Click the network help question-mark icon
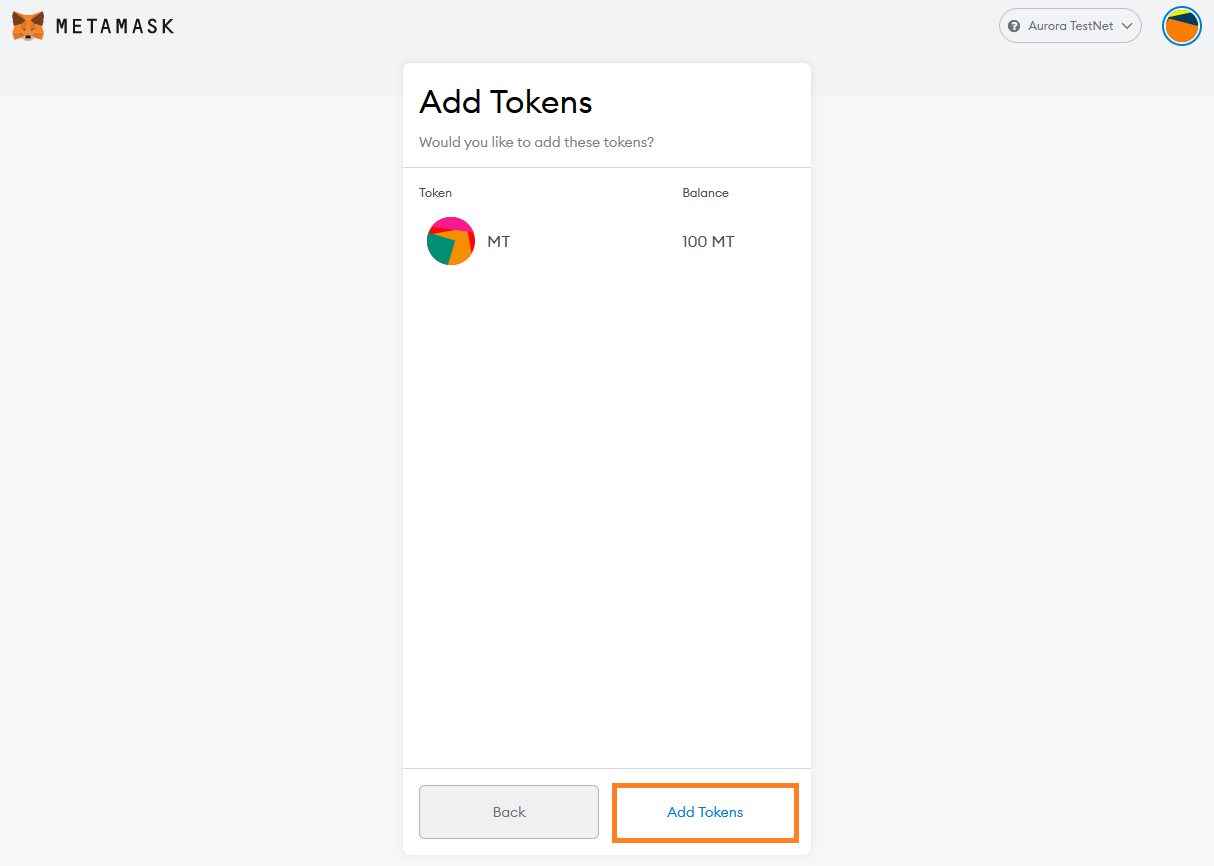 coord(1014,26)
